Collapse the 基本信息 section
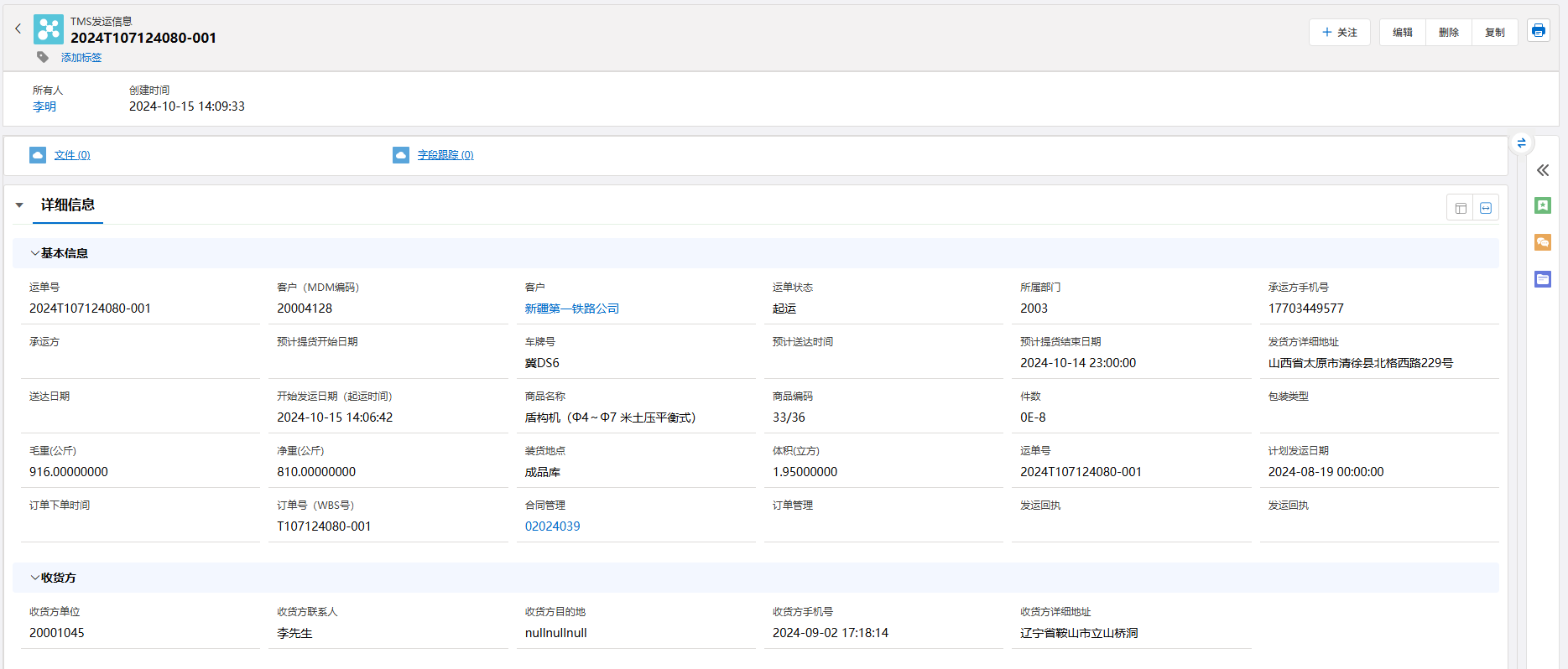This screenshot has height=669, width=1568. (35, 253)
